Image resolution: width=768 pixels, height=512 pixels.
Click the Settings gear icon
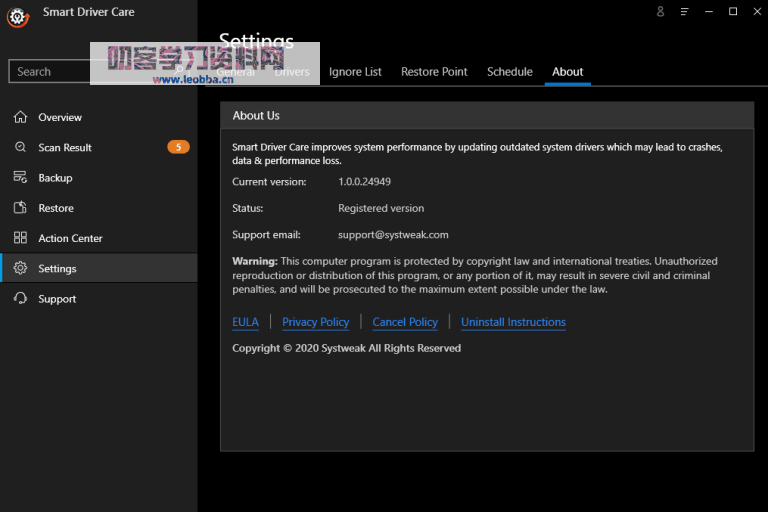click(20, 268)
